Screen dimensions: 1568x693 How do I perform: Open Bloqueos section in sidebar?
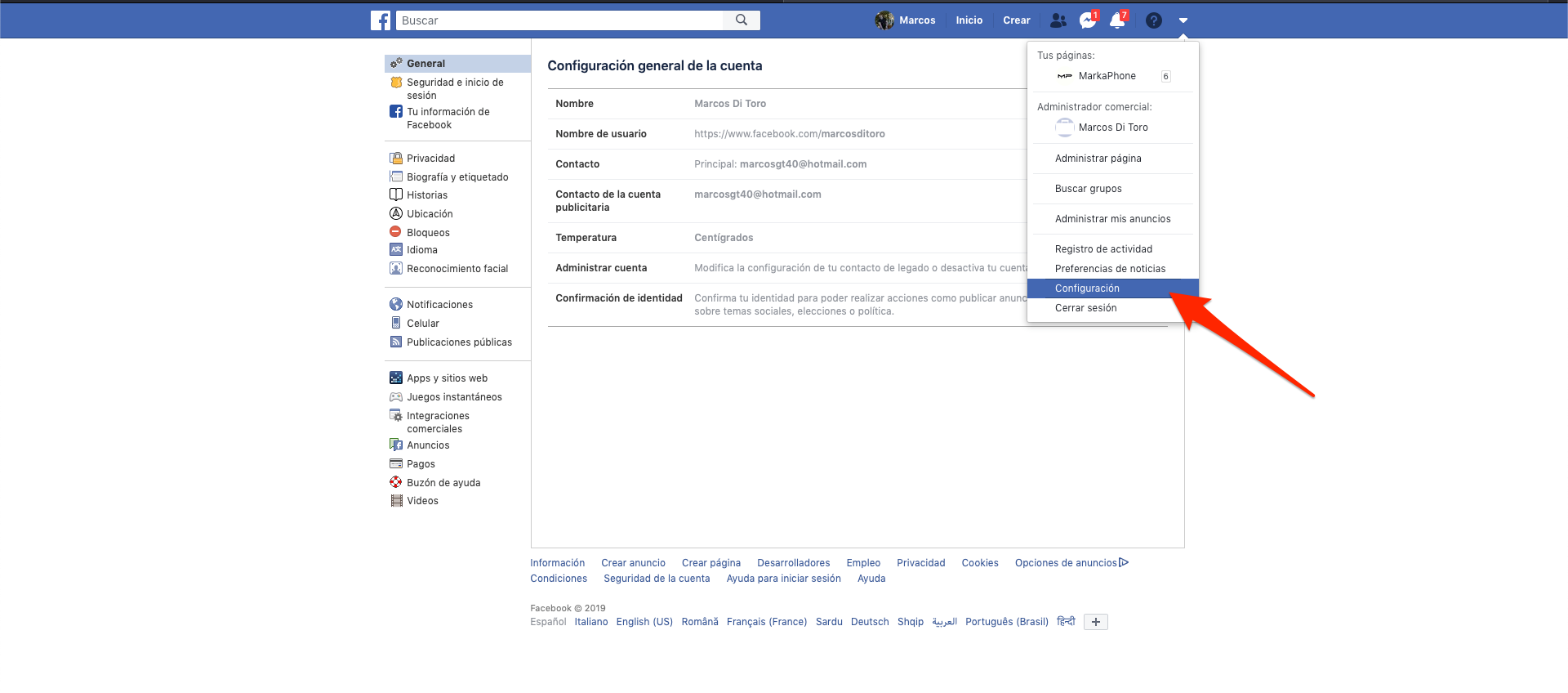click(x=428, y=233)
